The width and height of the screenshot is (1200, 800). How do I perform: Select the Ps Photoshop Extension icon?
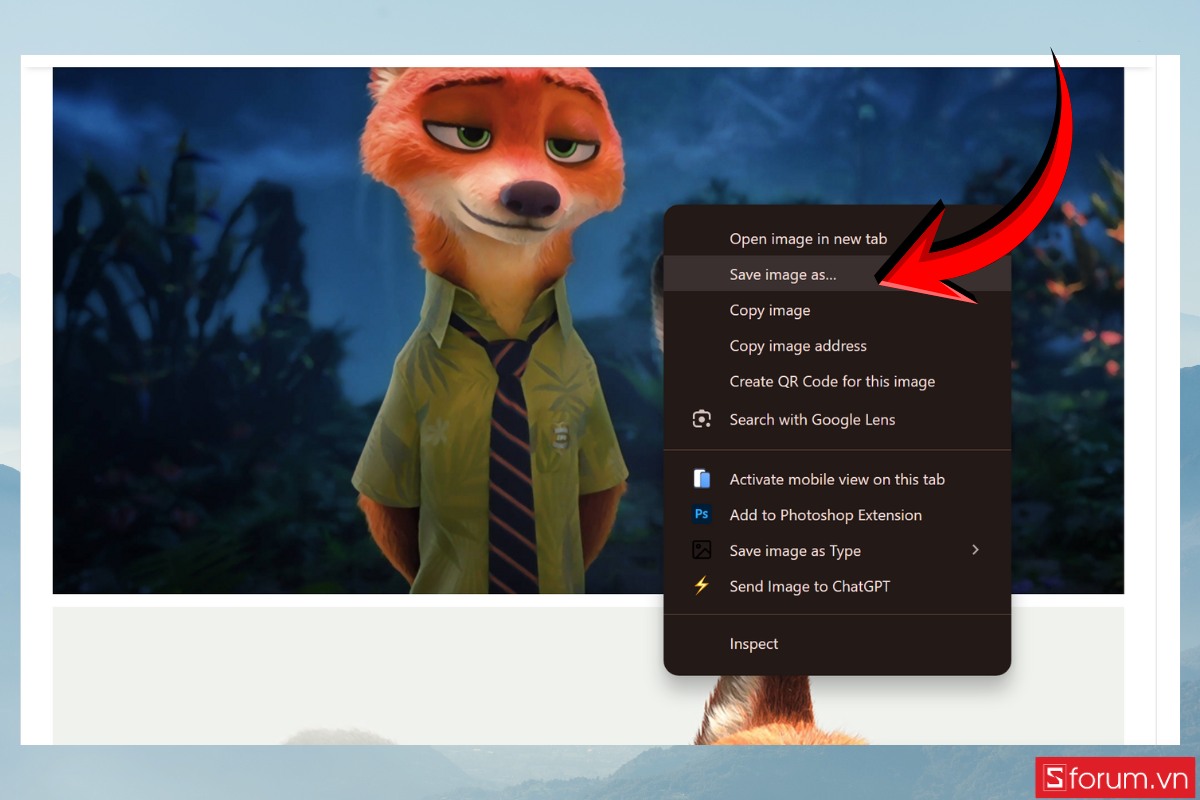(x=703, y=514)
